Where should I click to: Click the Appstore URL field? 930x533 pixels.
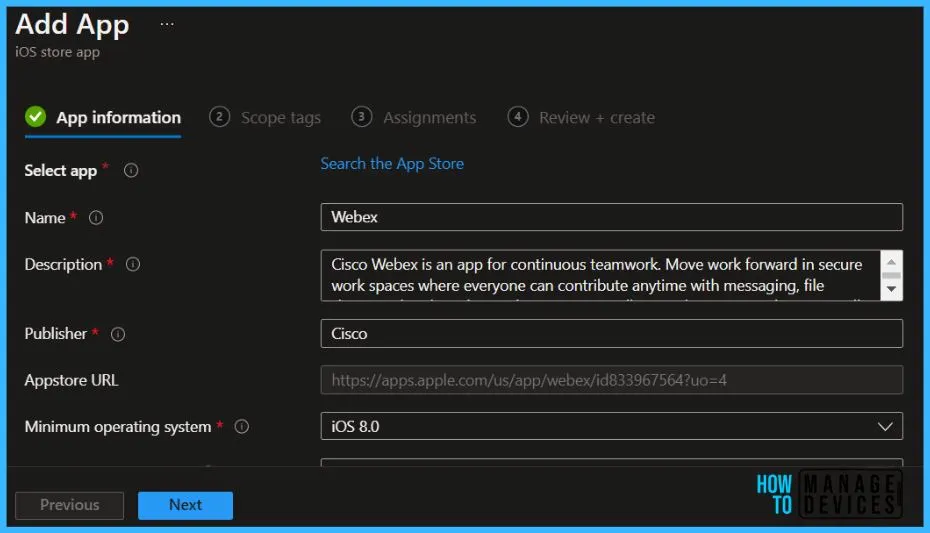pos(611,380)
